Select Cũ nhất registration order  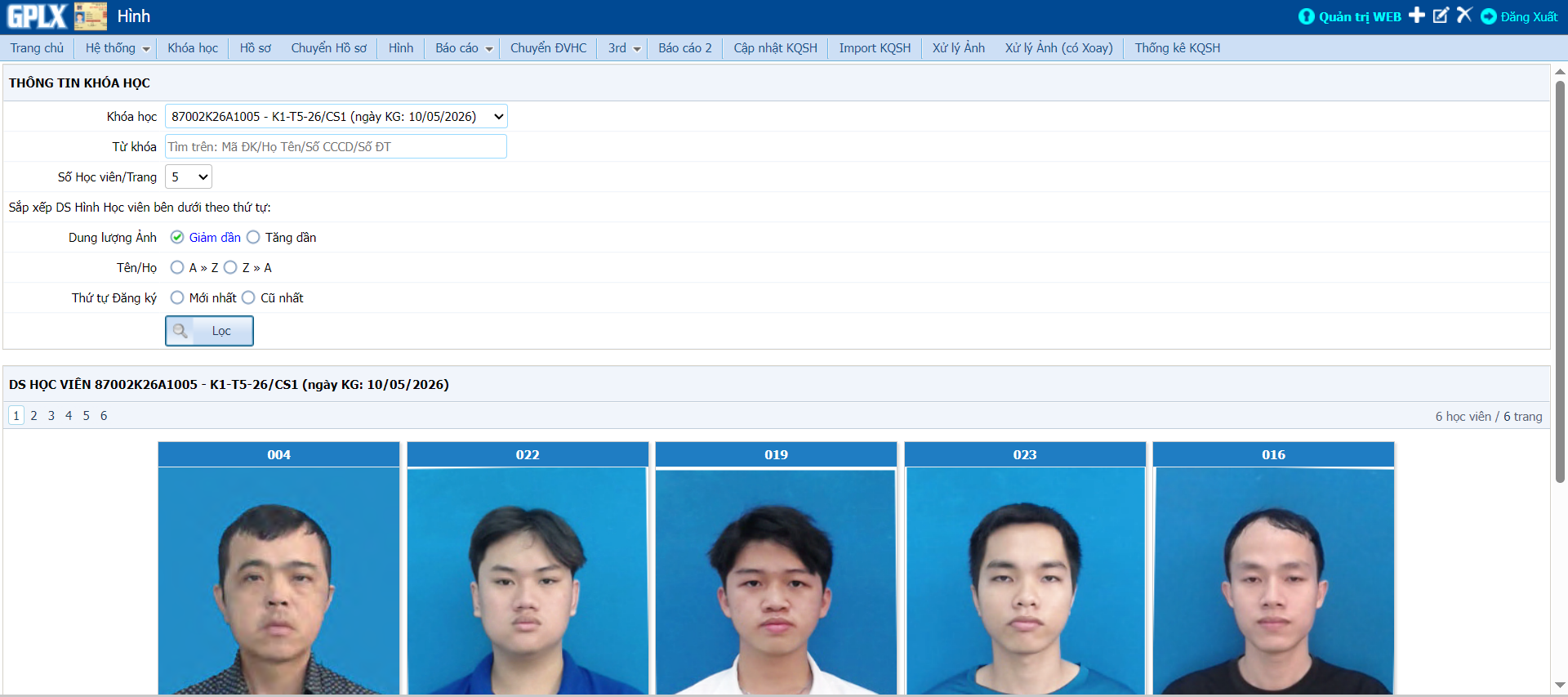point(248,297)
